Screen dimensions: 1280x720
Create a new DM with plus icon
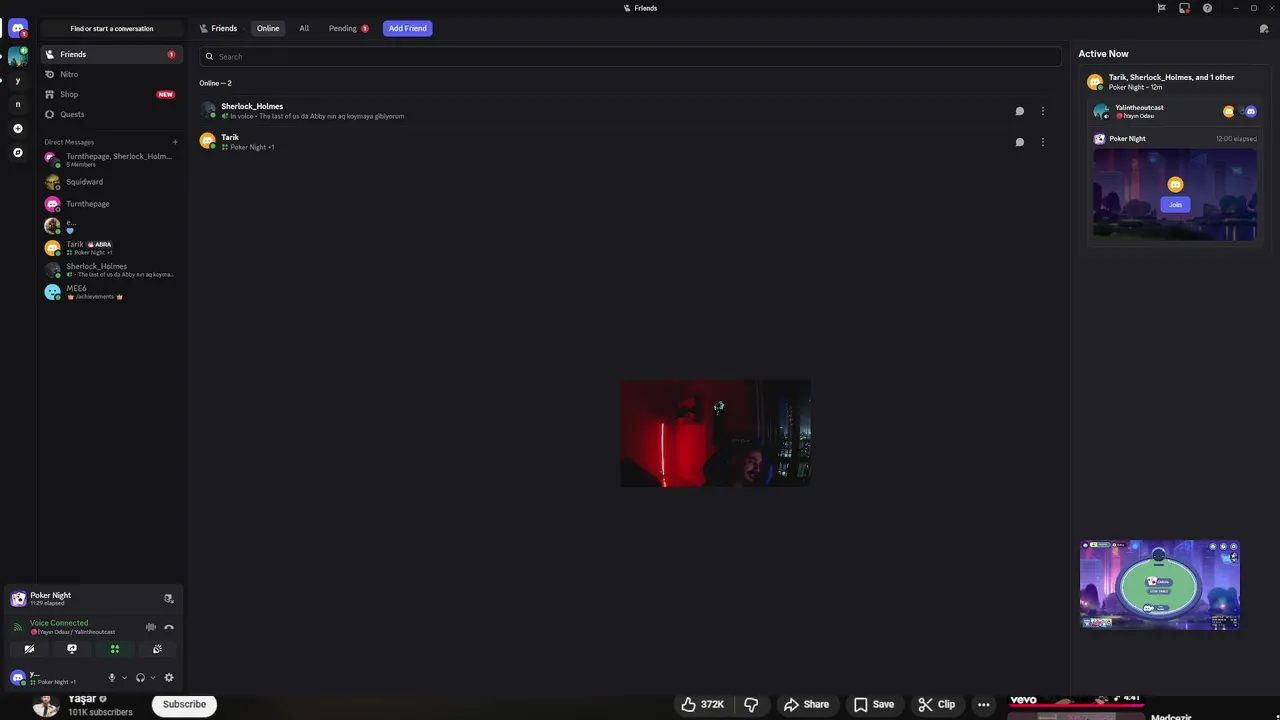point(175,142)
